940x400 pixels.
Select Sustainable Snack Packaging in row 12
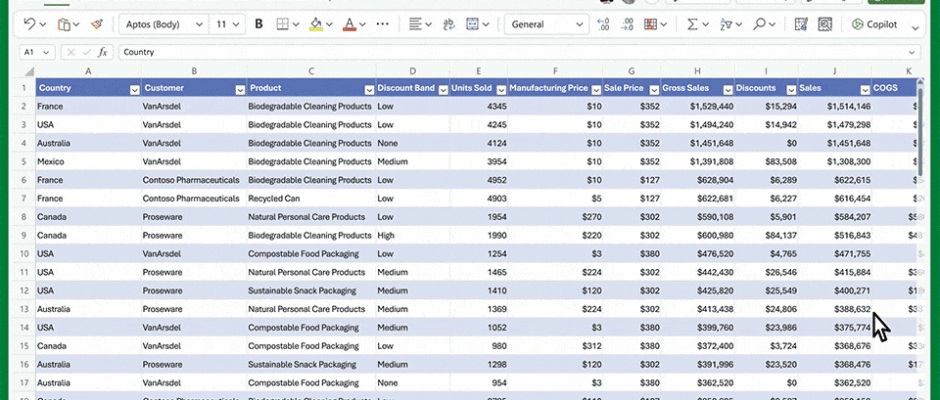click(x=311, y=291)
